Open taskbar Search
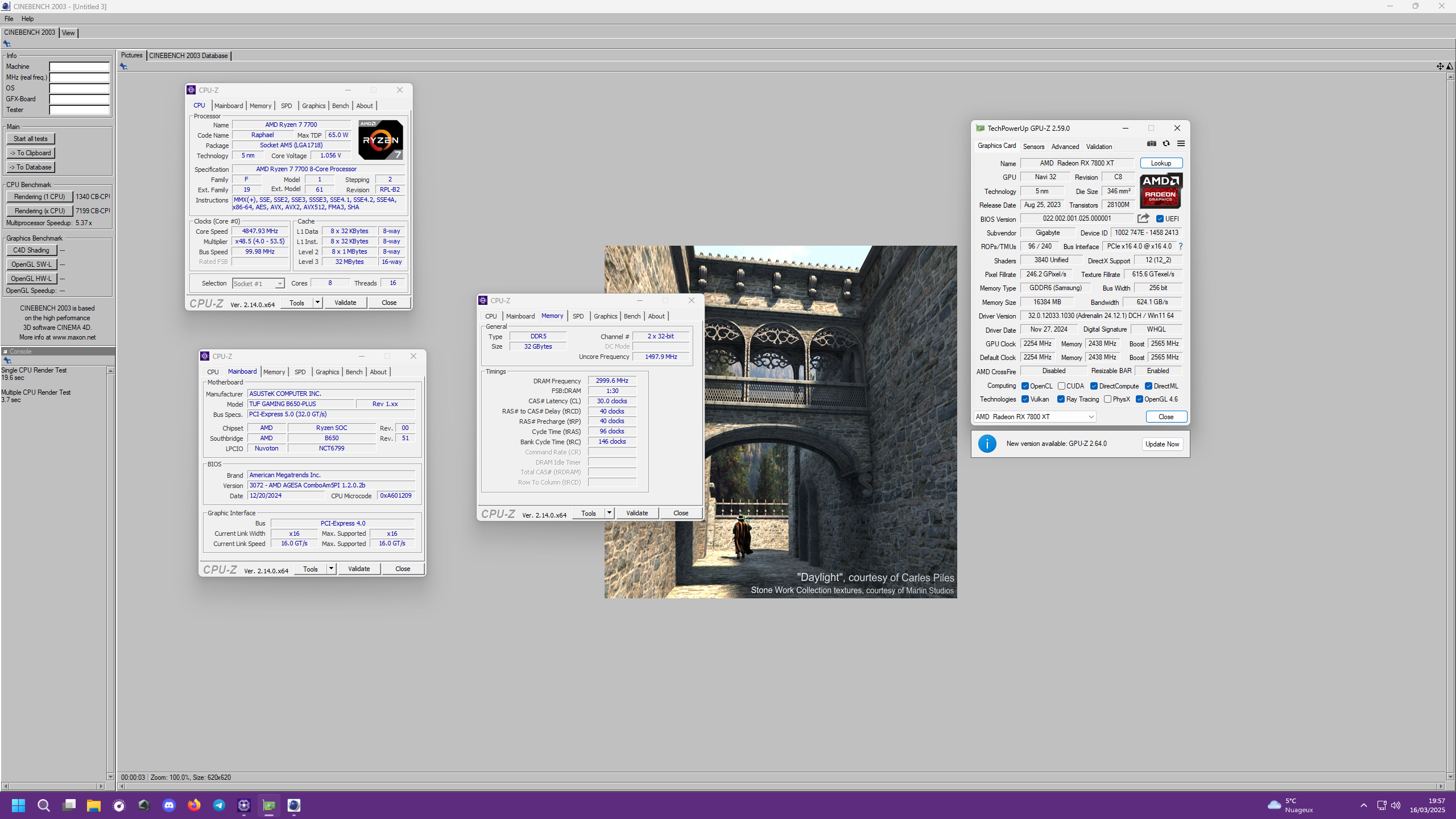This screenshot has height=819, width=1456. tap(44, 805)
